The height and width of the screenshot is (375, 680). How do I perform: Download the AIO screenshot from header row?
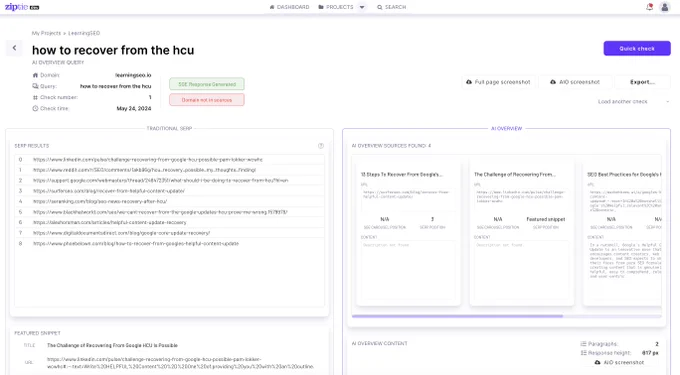(575, 82)
